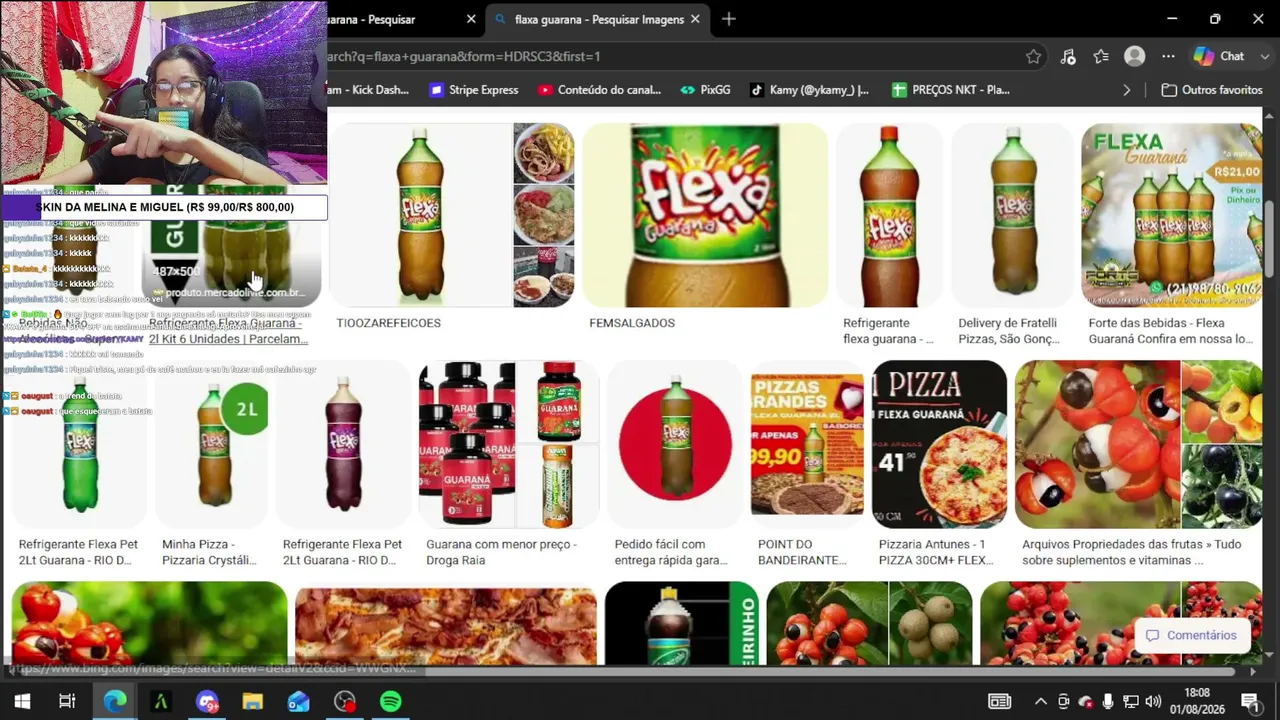Open the media control music note icon
Viewport: 1280px width, 720px height.
click(x=1068, y=57)
